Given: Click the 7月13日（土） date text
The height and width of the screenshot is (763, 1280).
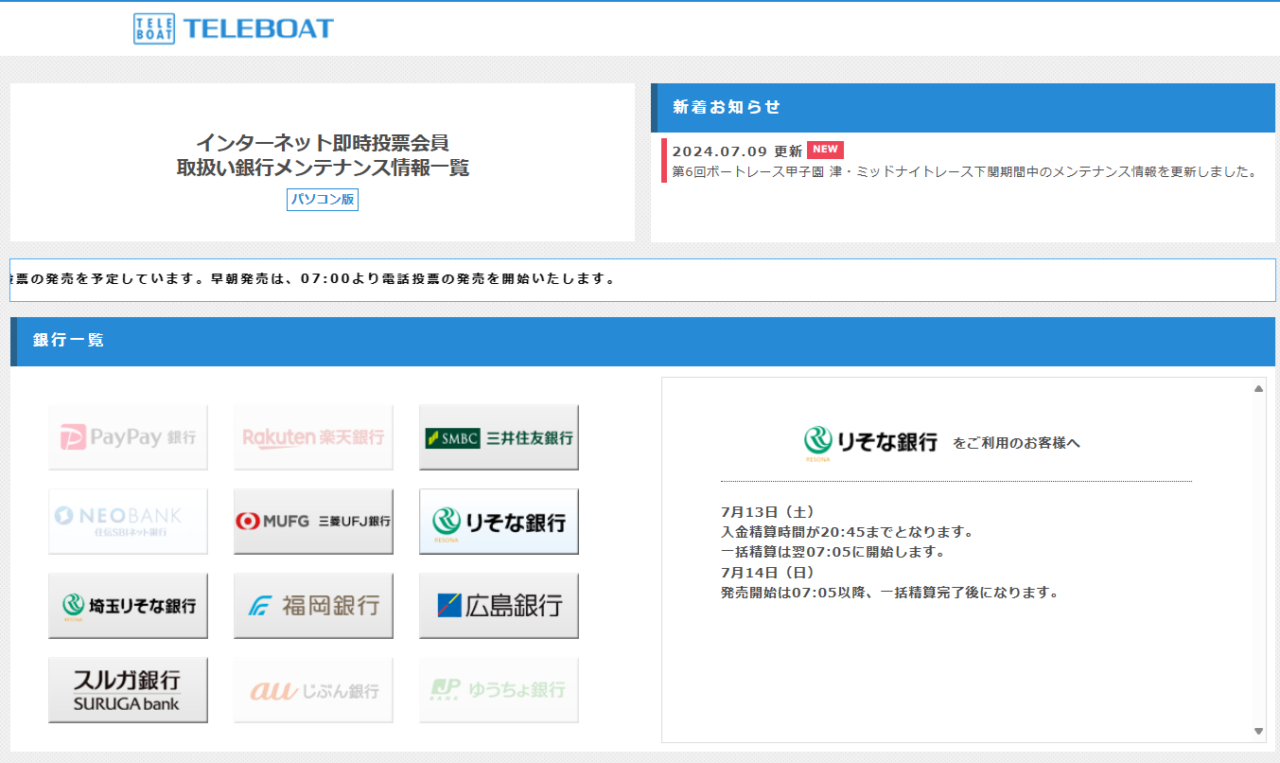Looking at the screenshot, I should 768,512.
